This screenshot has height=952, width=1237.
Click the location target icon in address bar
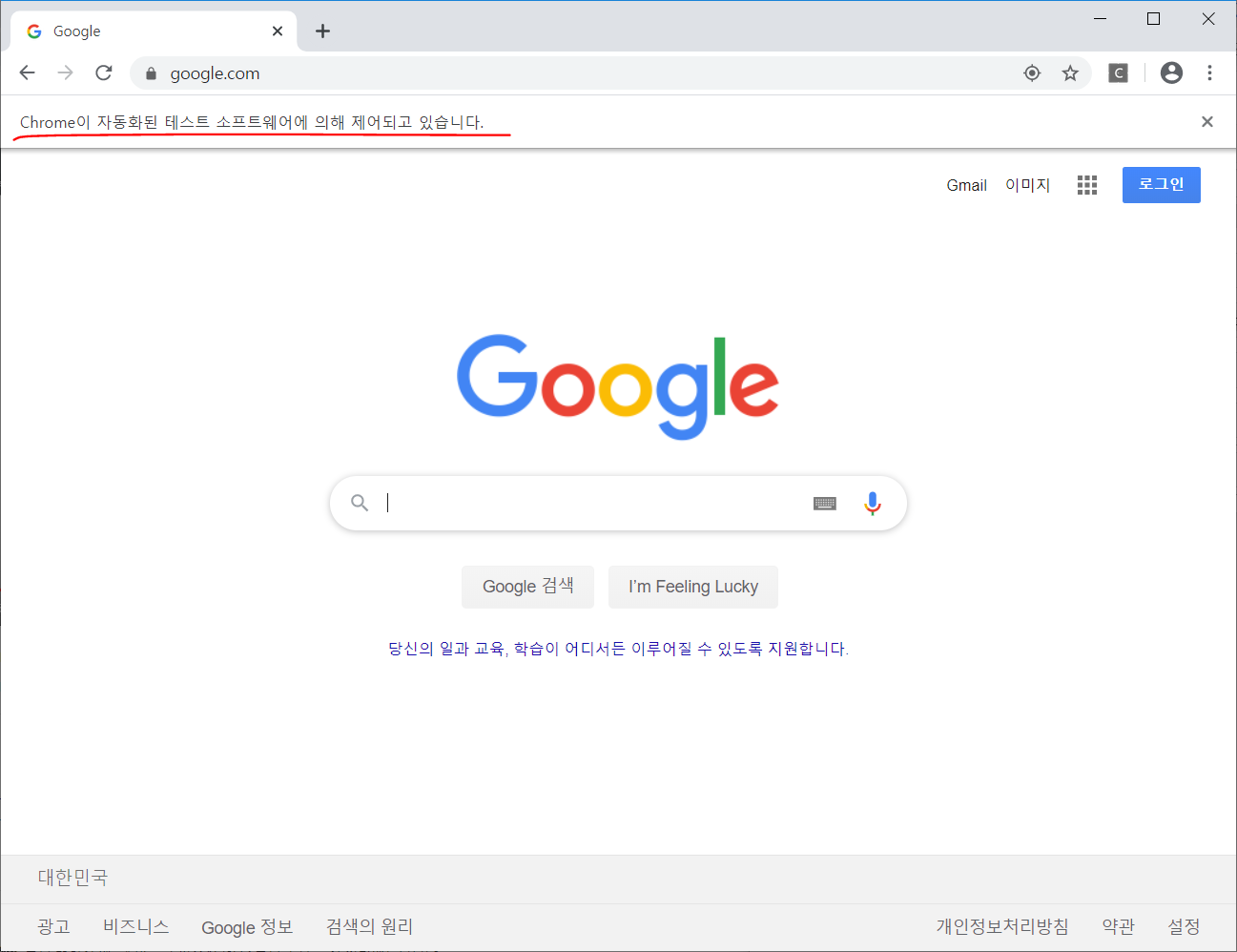coord(1032,73)
